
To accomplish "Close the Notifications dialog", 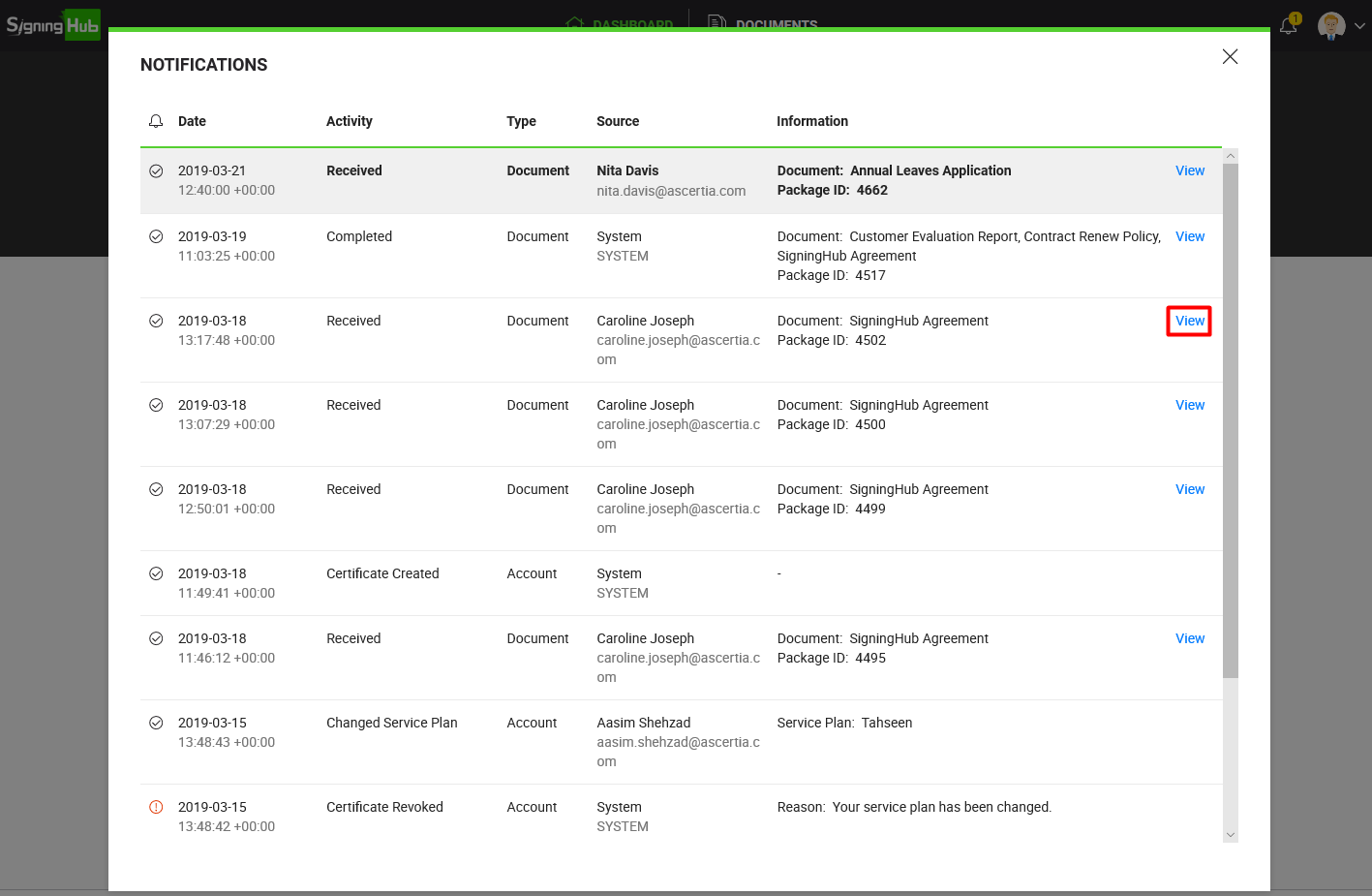I will (x=1230, y=57).
